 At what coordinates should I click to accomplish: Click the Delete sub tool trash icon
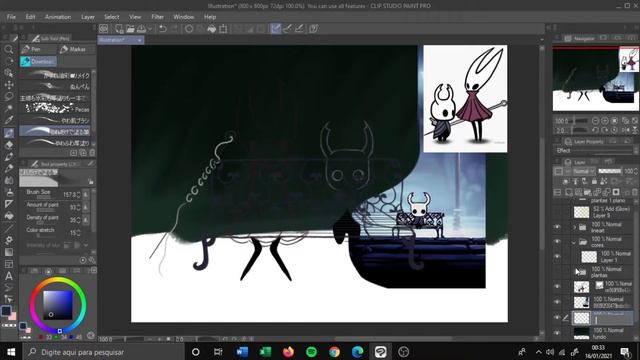click(92, 153)
